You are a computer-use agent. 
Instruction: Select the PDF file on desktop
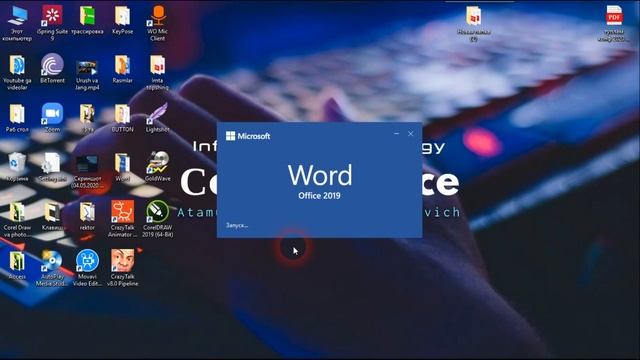tap(614, 24)
